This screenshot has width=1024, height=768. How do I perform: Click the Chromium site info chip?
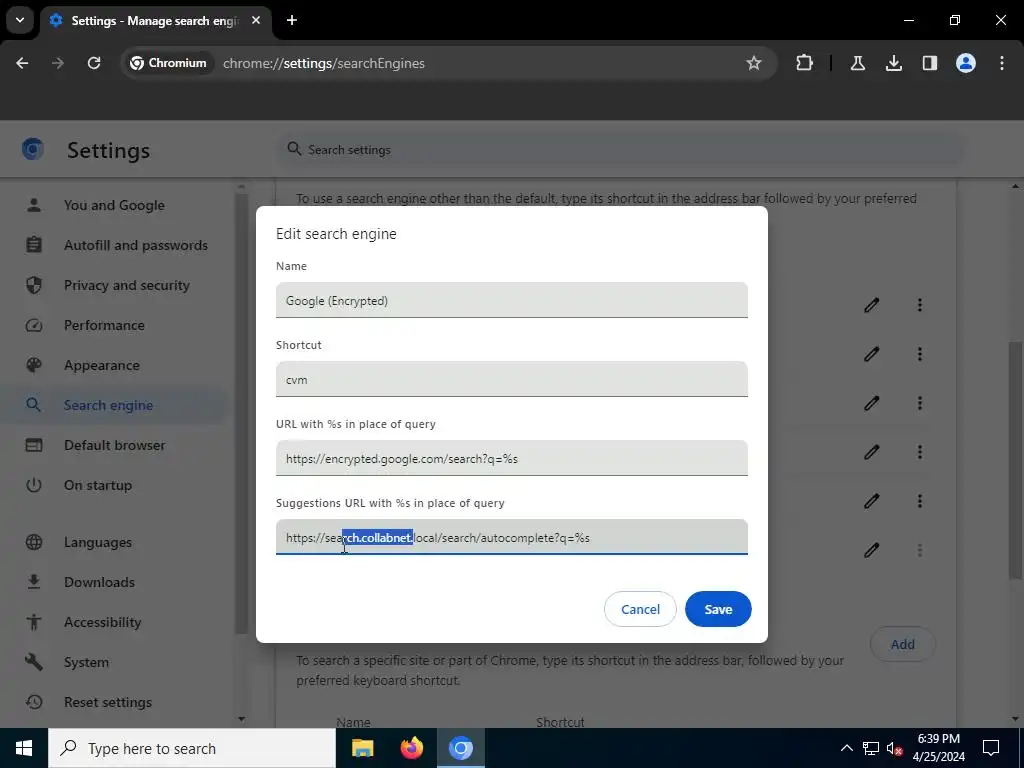168,63
